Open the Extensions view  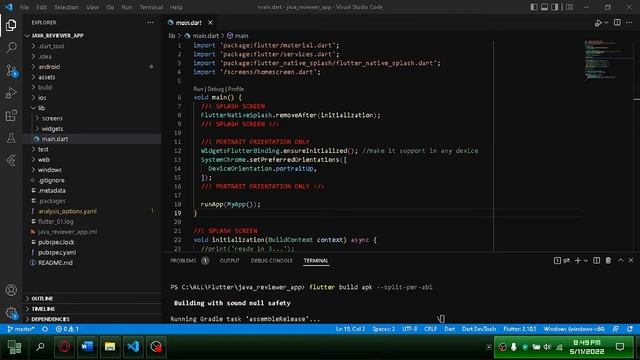[11, 116]
